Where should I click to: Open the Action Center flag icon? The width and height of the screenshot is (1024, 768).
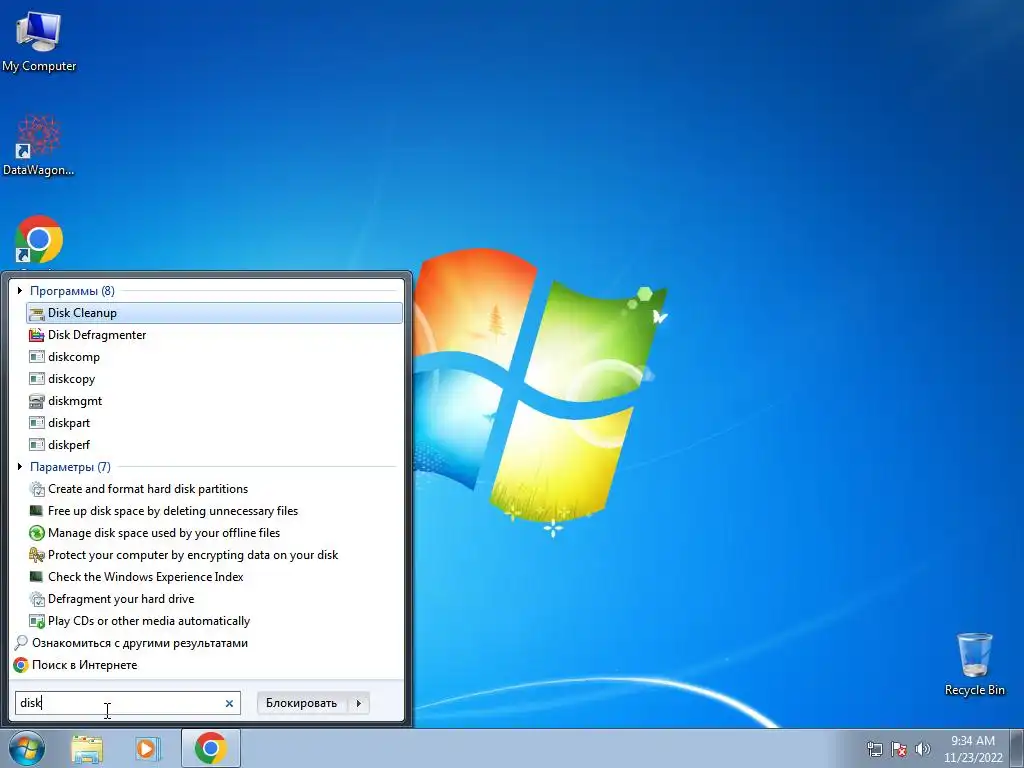point(899,749)
